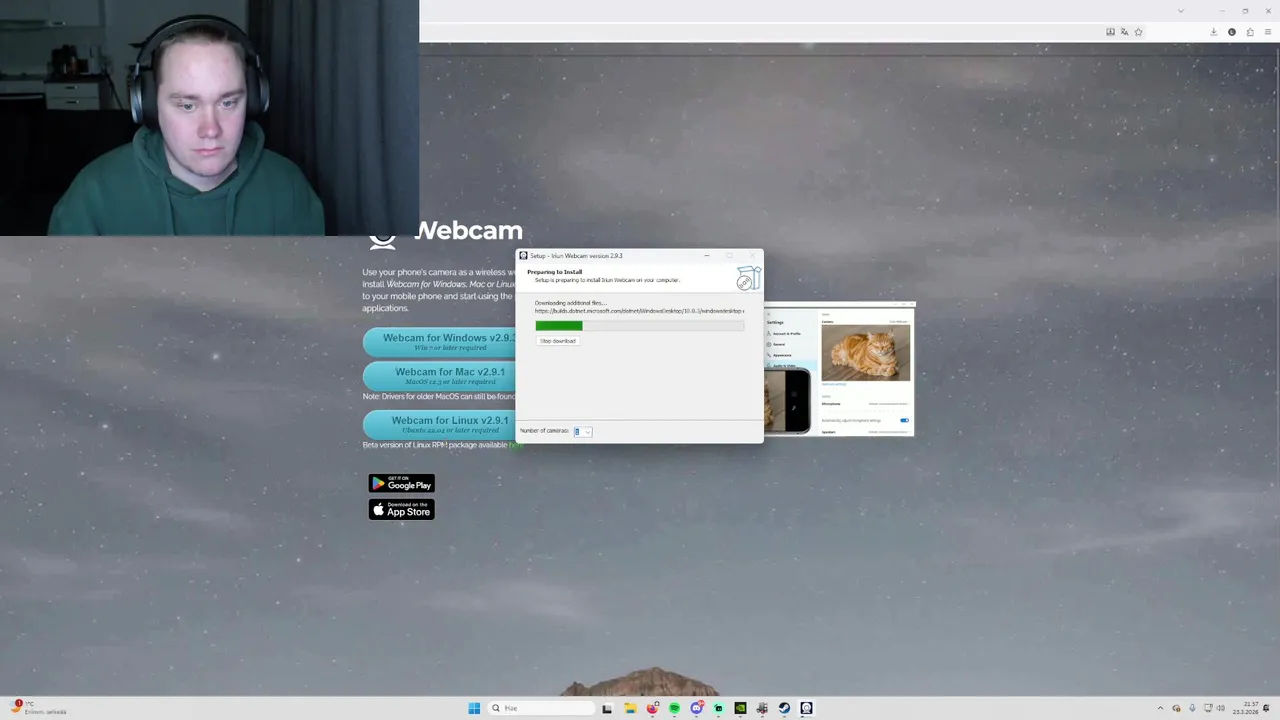Click Stop download in the setup window
This screenshot has width=1280, height=720.
tap(558, 341)
